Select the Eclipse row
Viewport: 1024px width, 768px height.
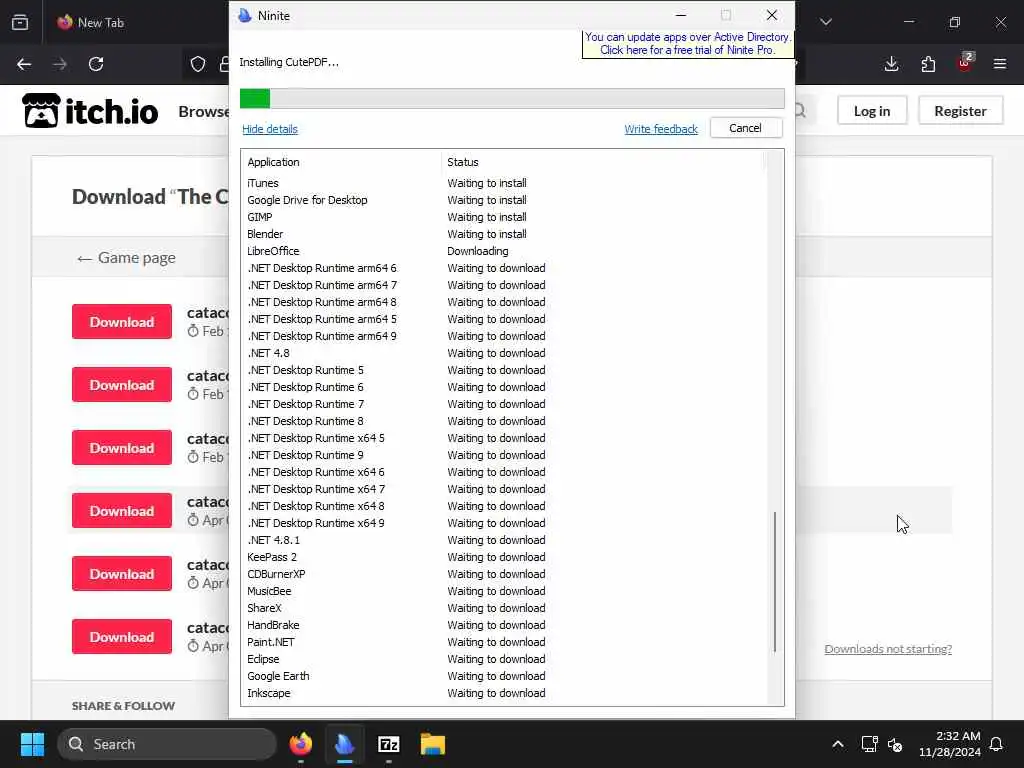504,659
